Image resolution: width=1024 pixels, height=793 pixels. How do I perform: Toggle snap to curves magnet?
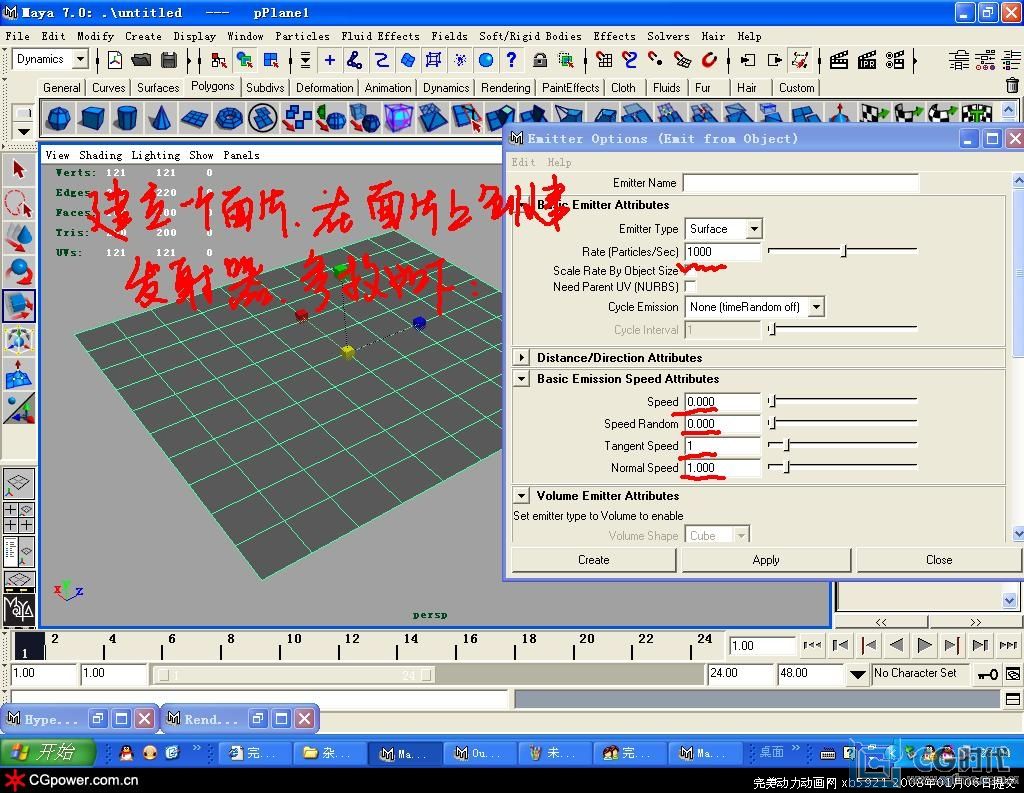pyautogui.click(x=630, y=61)
